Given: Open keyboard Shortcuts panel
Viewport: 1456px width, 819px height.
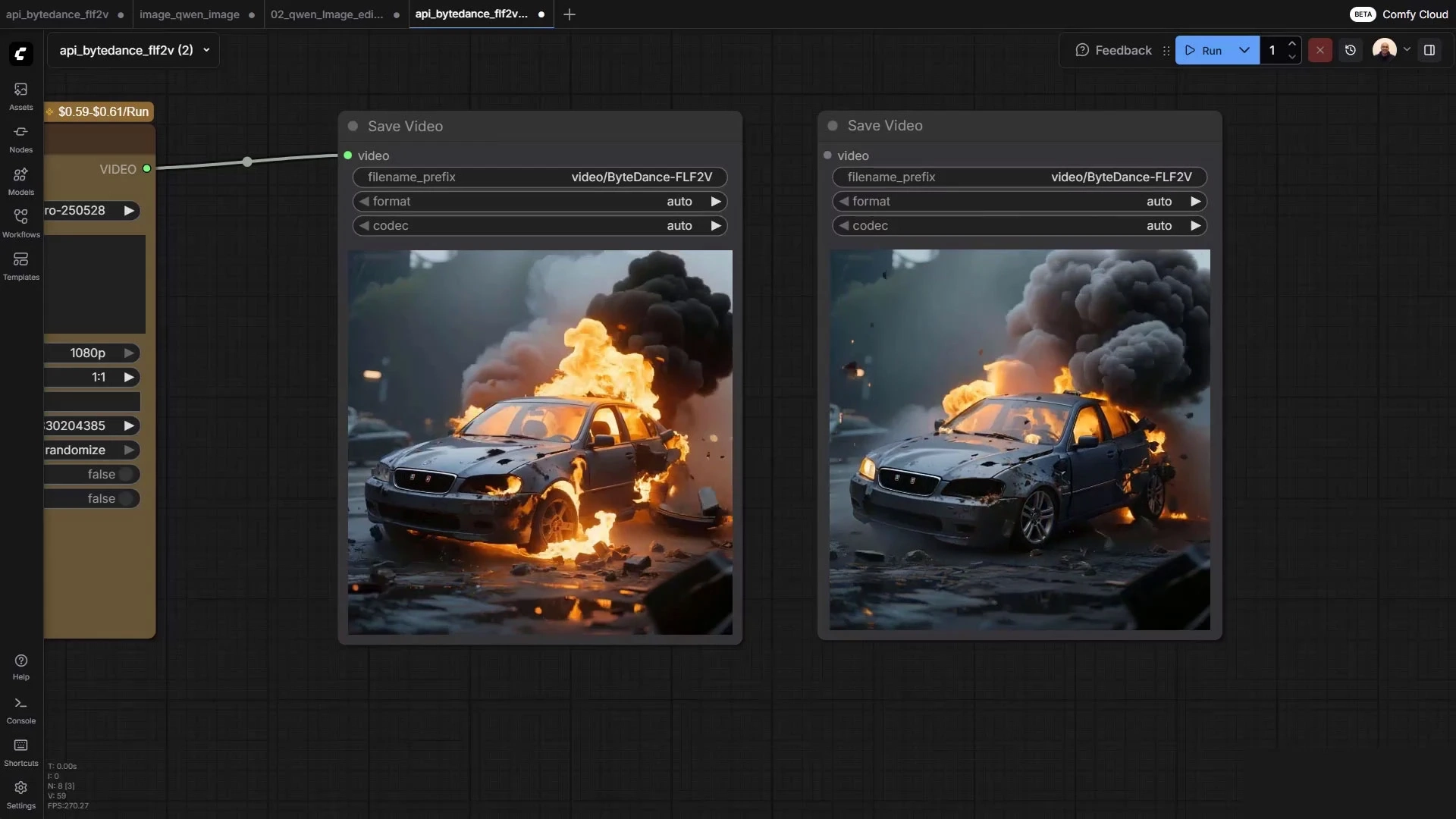Looking at the screenshot, I should [x=20, y=752].
